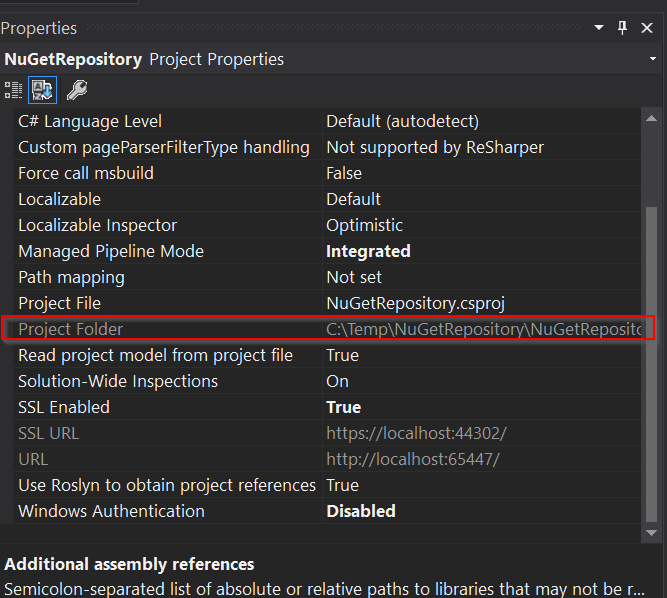Select the Localizable Inspector Optimistic value

click(364, 225)
